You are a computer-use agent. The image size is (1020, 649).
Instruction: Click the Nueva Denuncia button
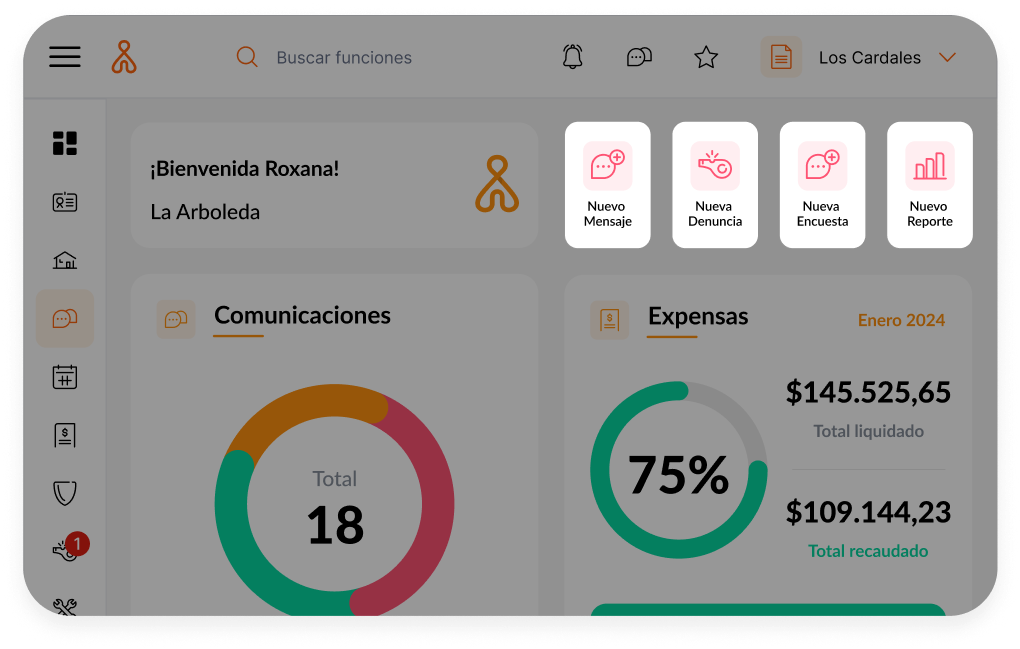coord(715,185)
